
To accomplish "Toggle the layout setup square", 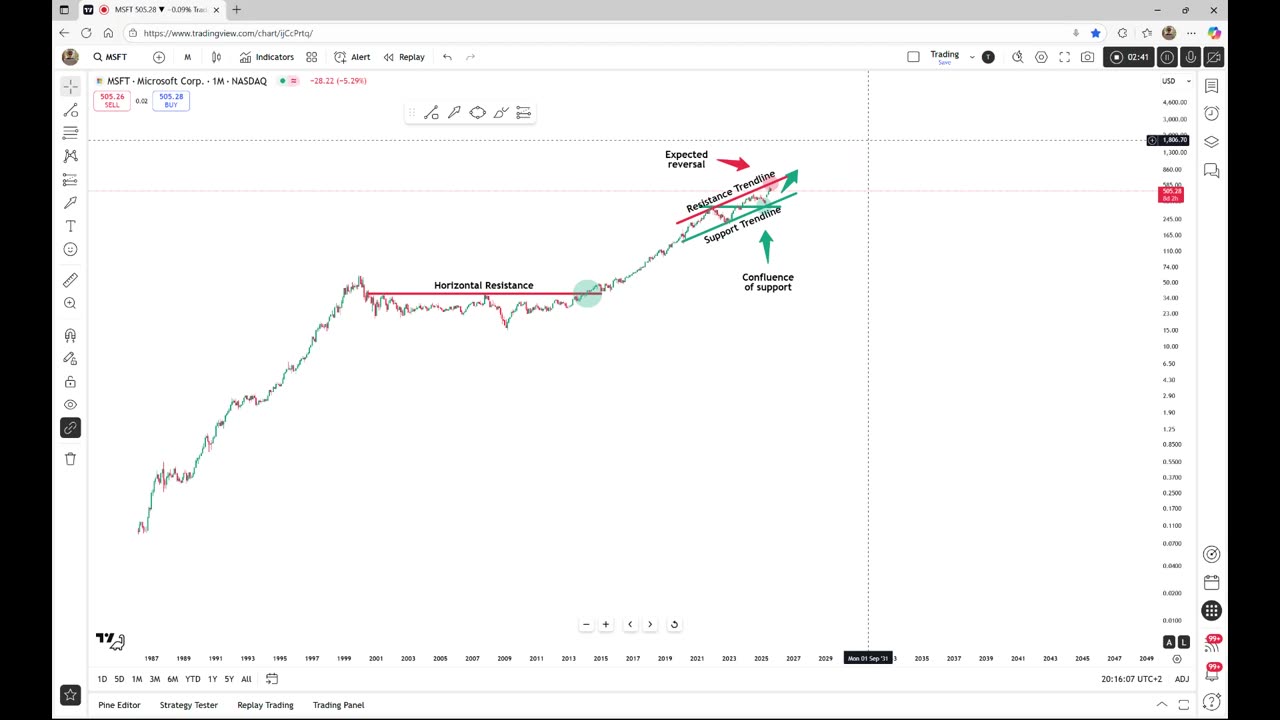I will coord(913,57).
